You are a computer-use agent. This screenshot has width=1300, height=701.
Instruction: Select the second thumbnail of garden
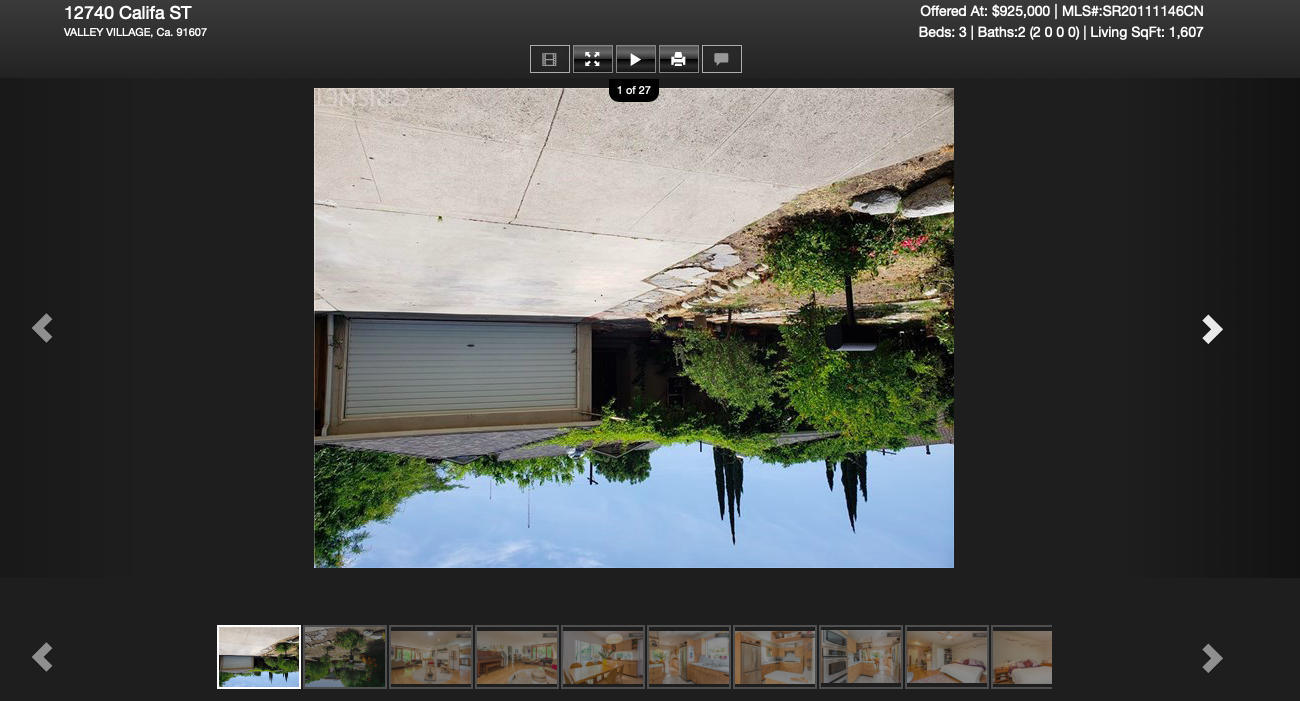[x=345, y=657]
